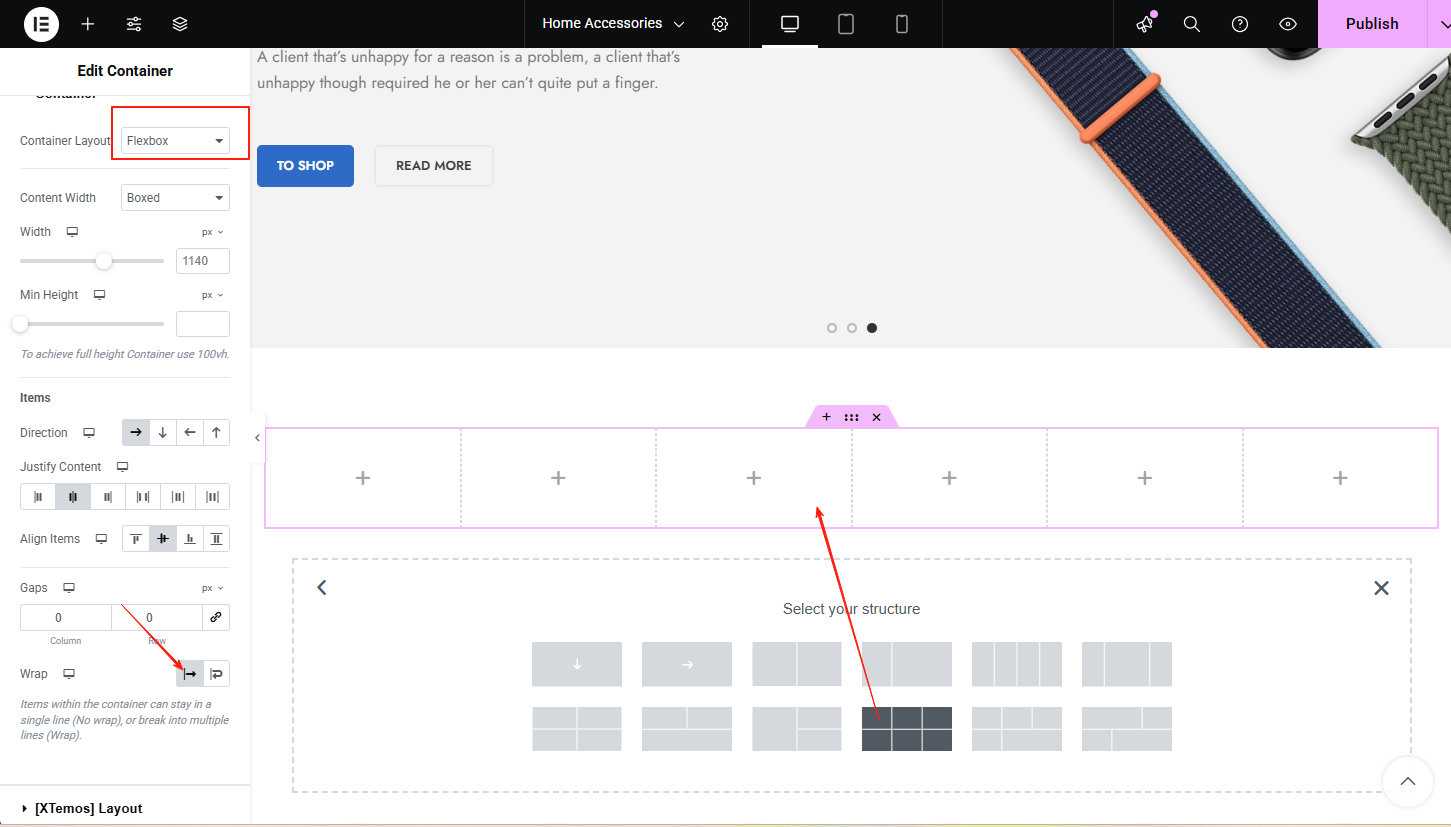Click the Width slider handle
The width and height of the screenshot is (1451, 827).
(104, 261)
